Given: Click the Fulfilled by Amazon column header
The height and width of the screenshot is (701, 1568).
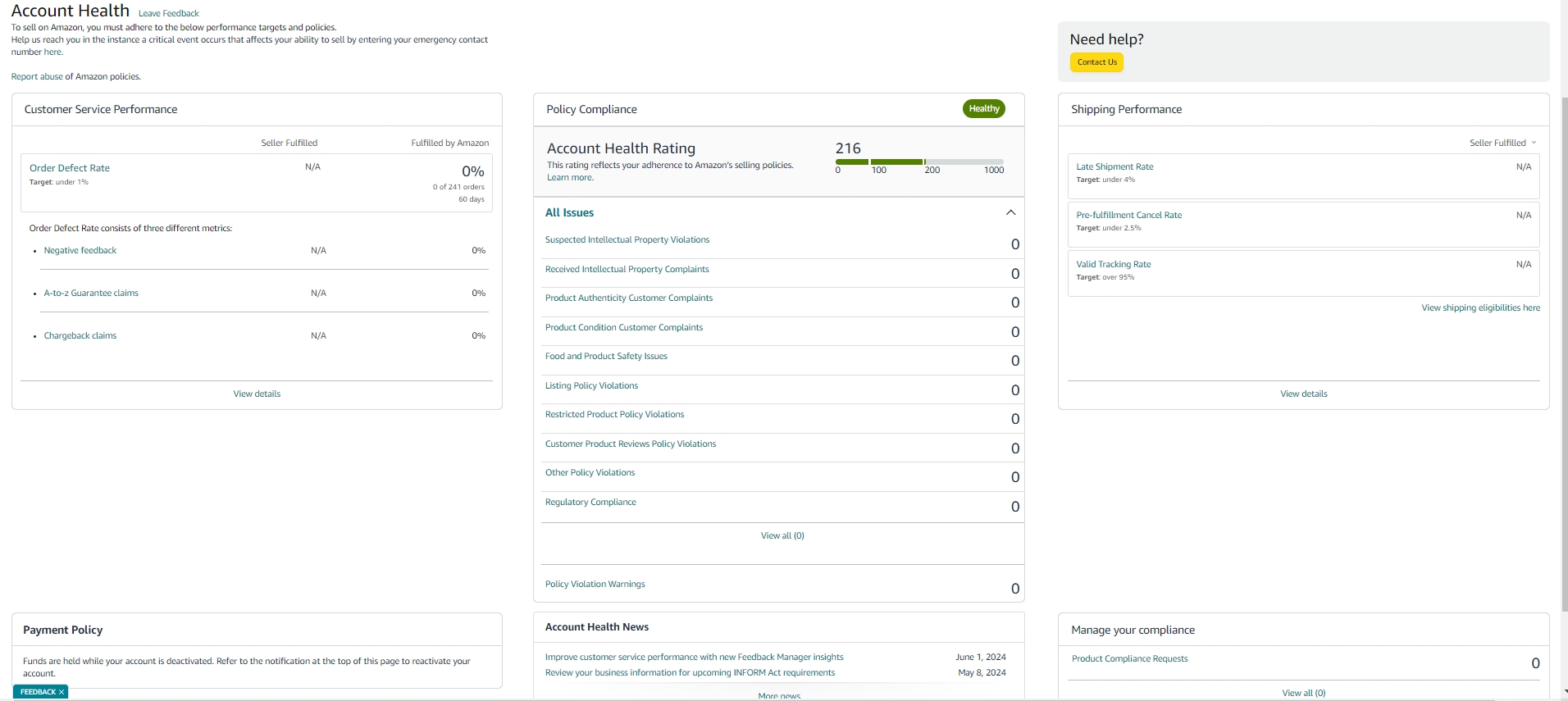Looking at the screenshot, I should click(449, 143).
